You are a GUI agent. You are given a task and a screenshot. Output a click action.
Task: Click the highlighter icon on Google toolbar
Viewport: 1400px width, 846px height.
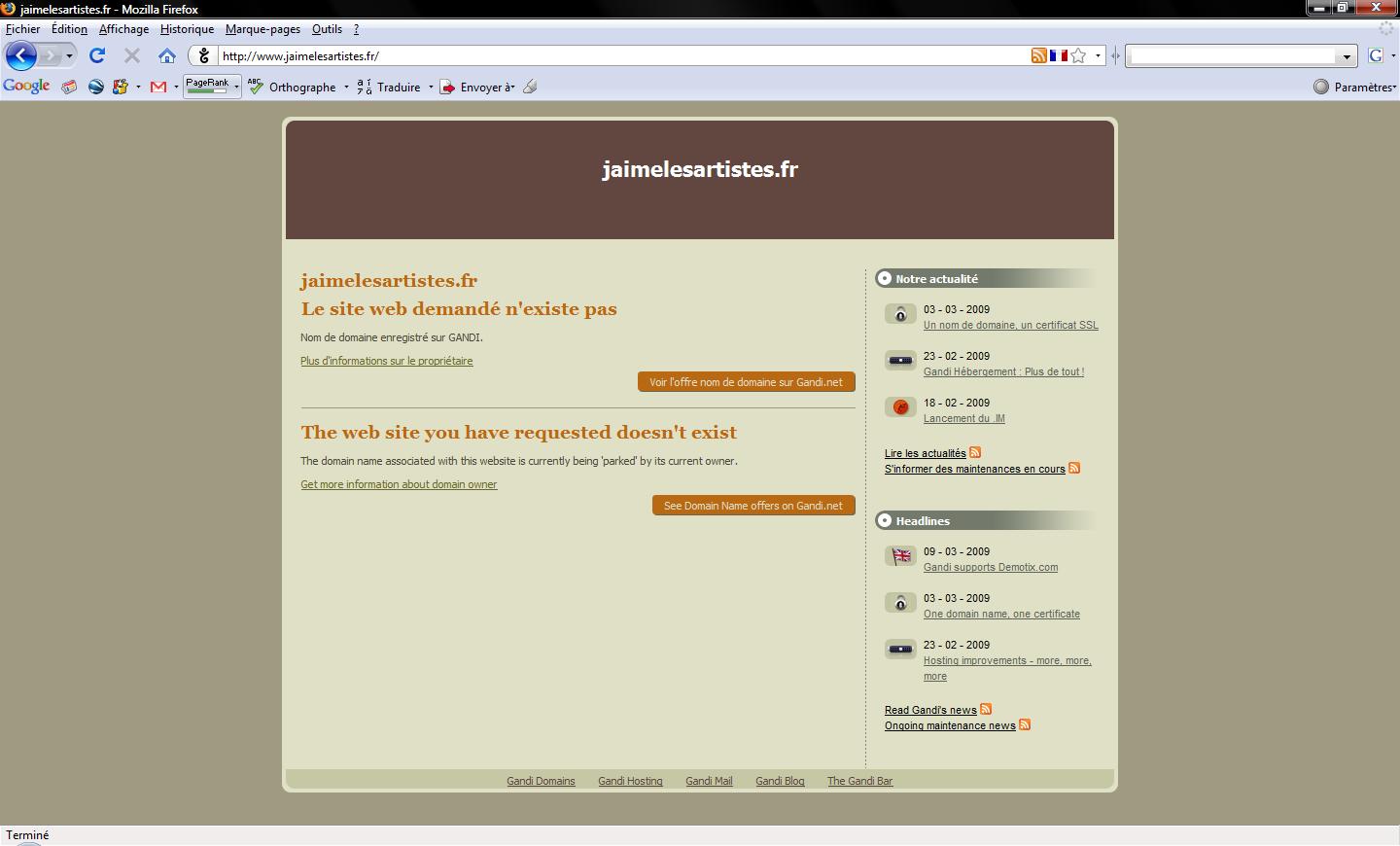[530, 87]
